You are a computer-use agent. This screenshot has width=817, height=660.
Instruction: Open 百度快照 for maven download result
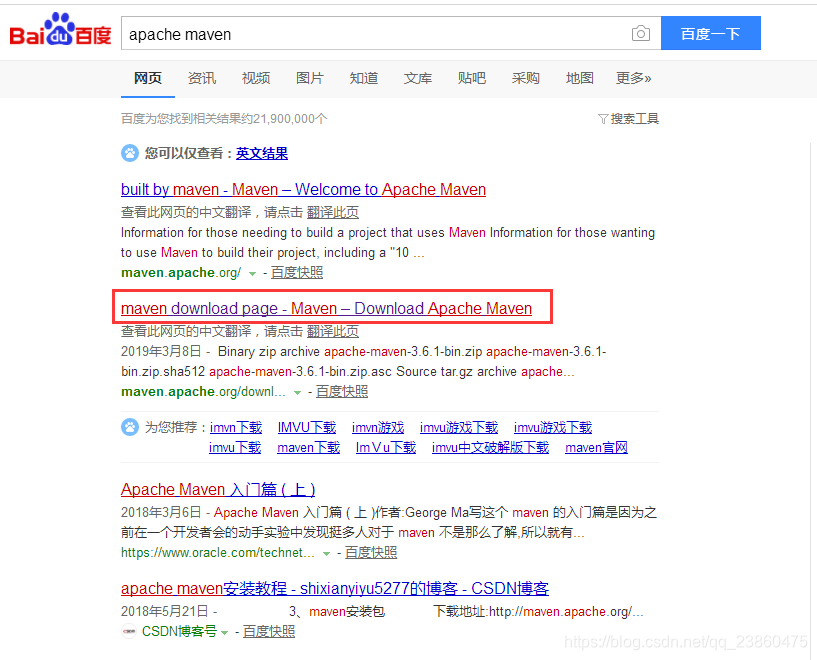point(342,391)
